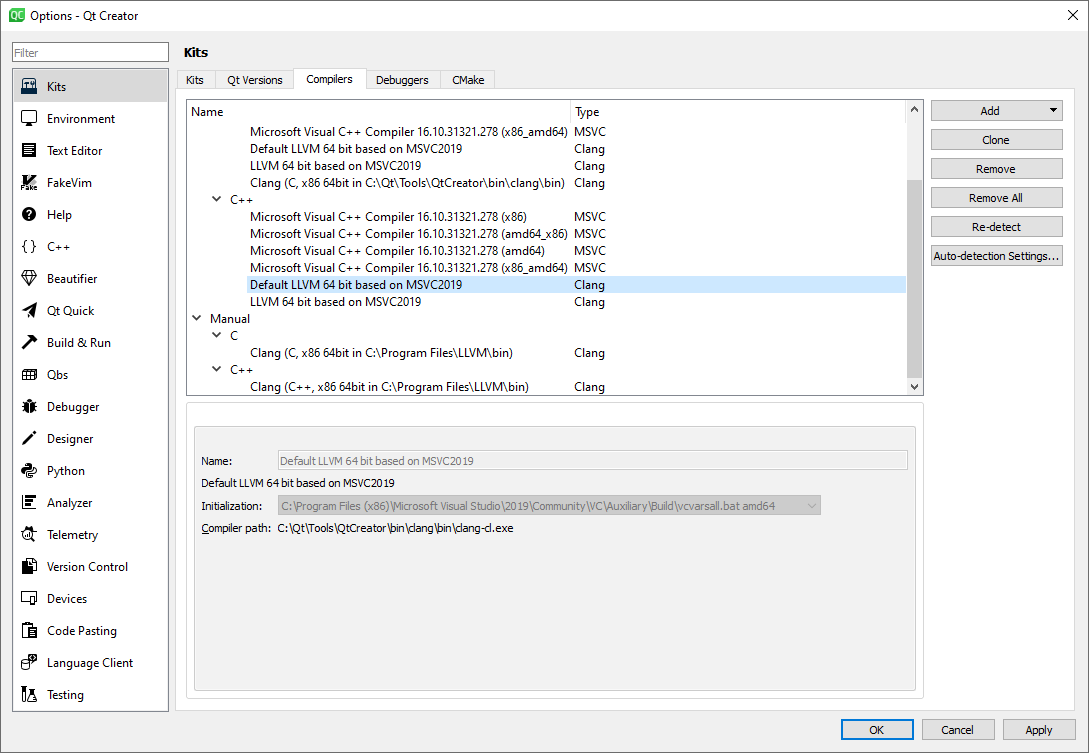Select the Environment monitor icon

click(x=29, y=118)
